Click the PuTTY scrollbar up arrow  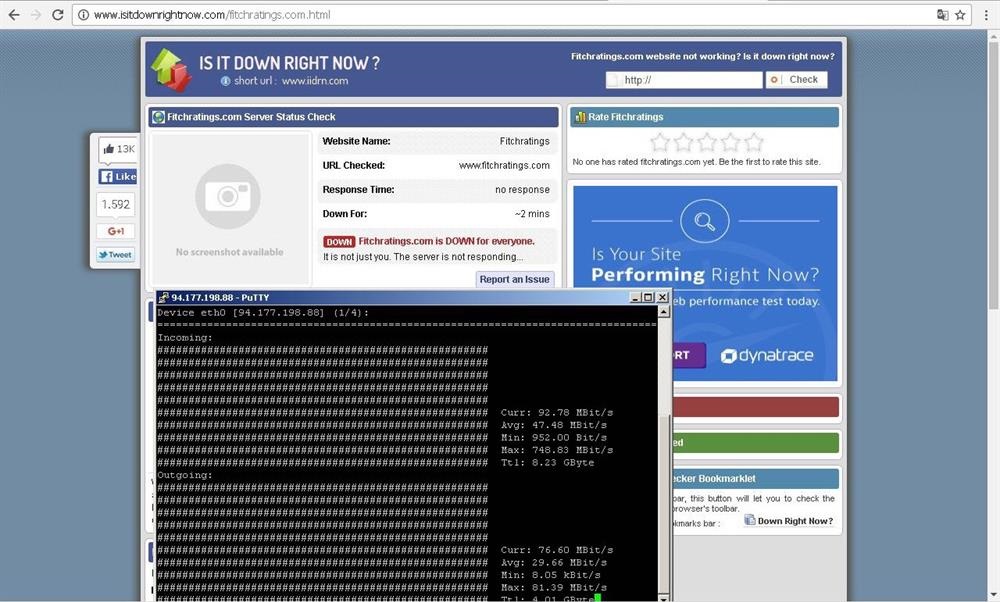click(x=664, y=312)
